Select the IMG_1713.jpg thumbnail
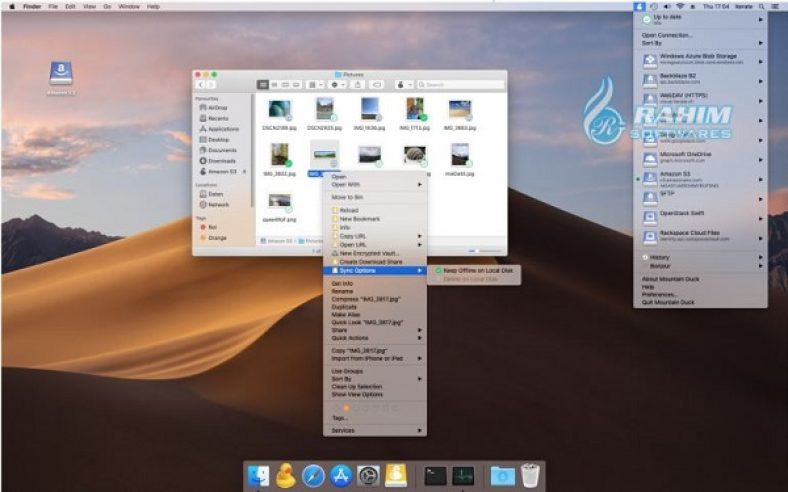The width and height of the screenshot is (788, 492). (413, 110)
